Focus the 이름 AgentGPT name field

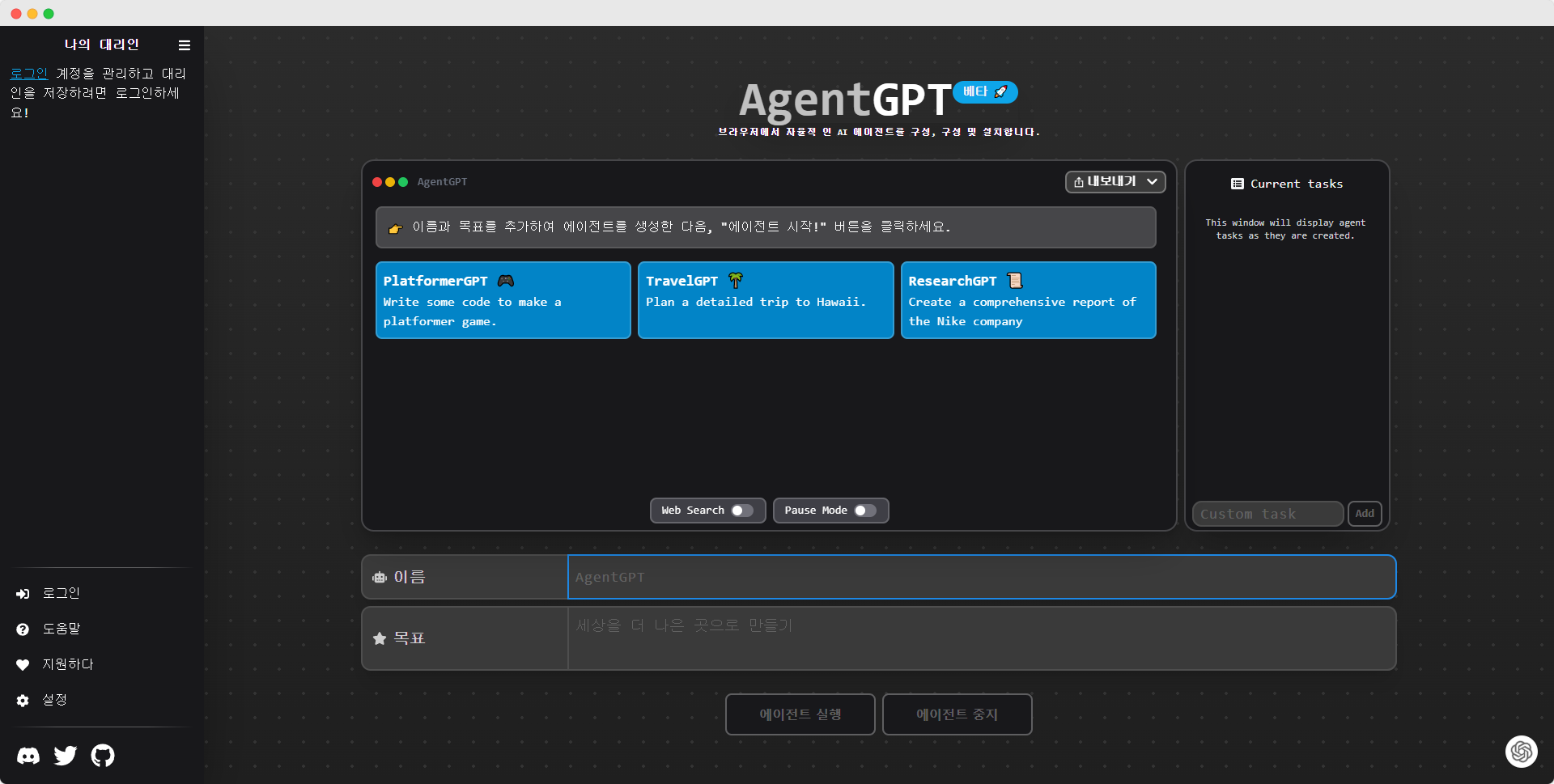[982, 577]
